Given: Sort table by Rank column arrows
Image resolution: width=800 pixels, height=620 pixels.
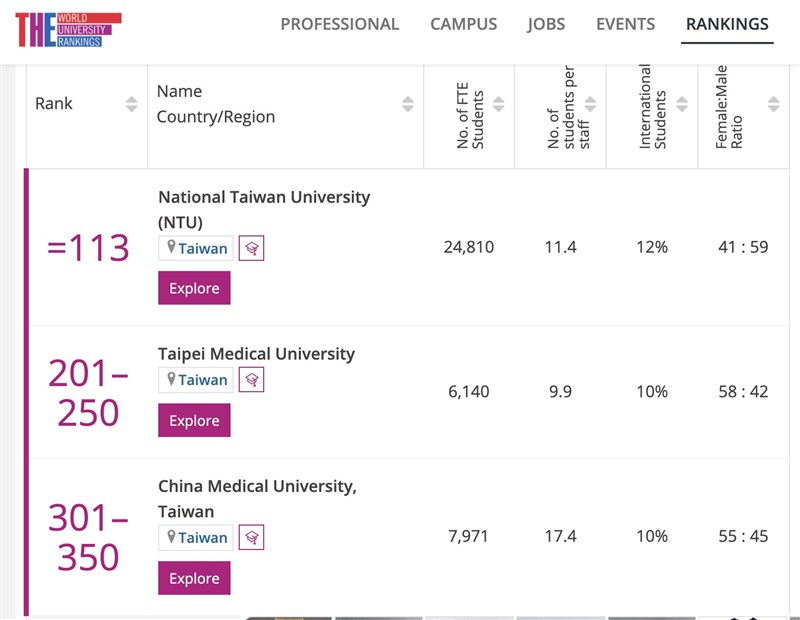Looking at the screenshot, I should (x=131, y=104).
